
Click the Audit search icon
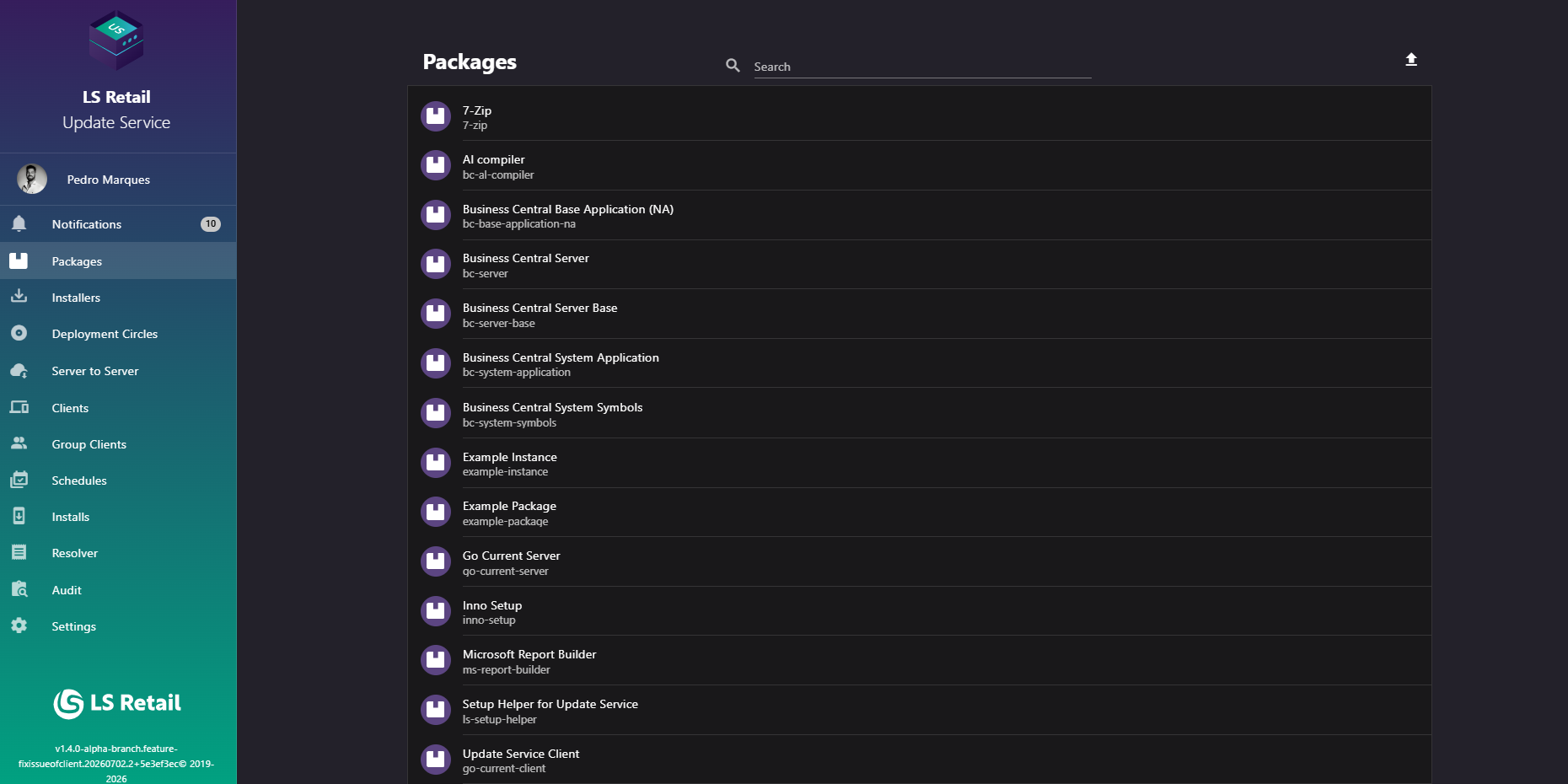[19, 589]
